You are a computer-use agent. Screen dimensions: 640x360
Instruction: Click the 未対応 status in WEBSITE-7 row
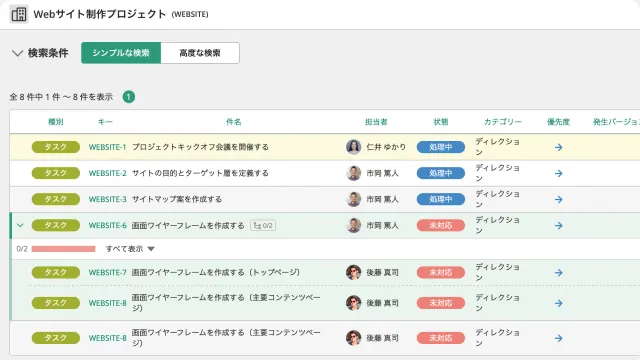click(x=441, y=272)
